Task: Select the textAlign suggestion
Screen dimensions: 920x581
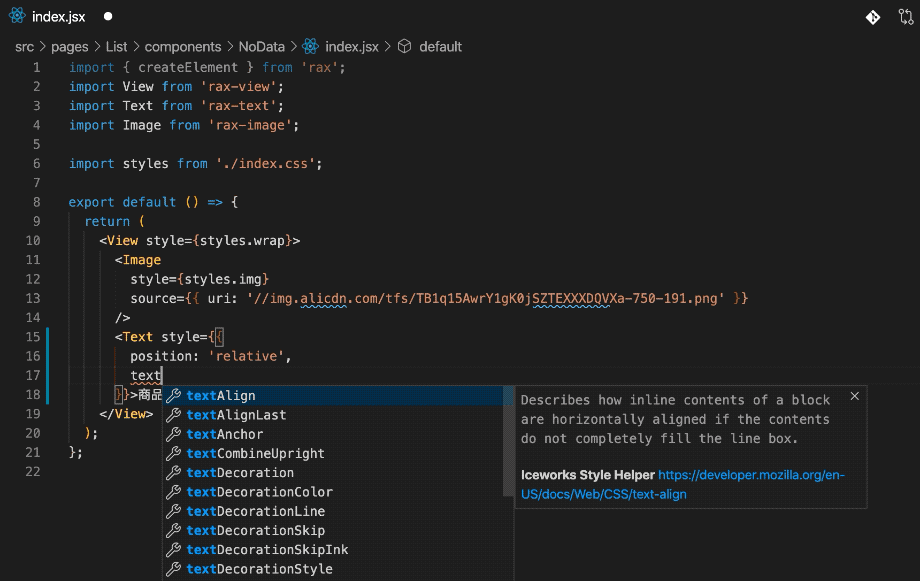Action: click(x=333, y=396)
